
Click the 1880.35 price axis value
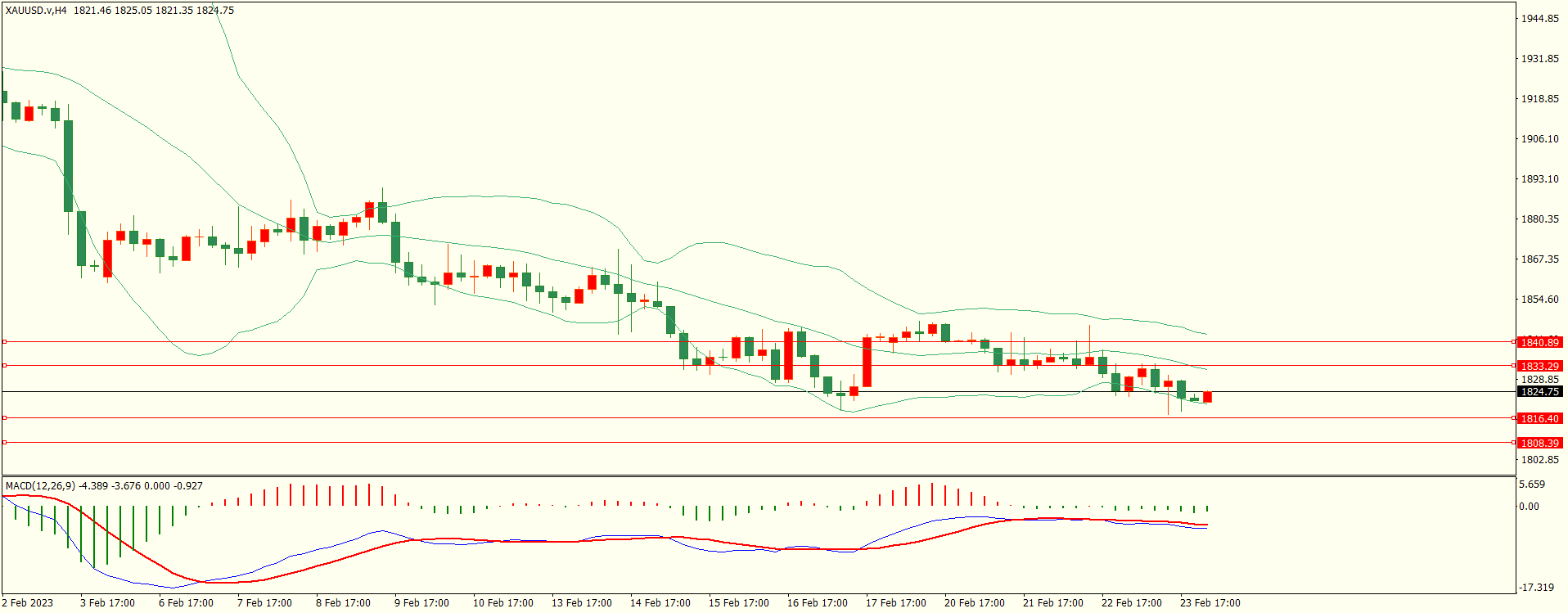pos(1539,219)
